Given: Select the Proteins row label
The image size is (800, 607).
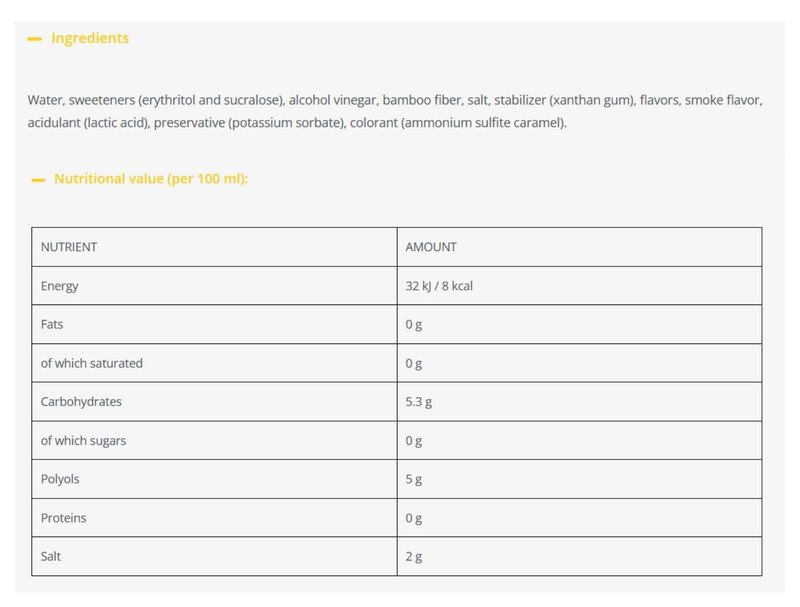Looking at the screenshot, I should point(63,518).
